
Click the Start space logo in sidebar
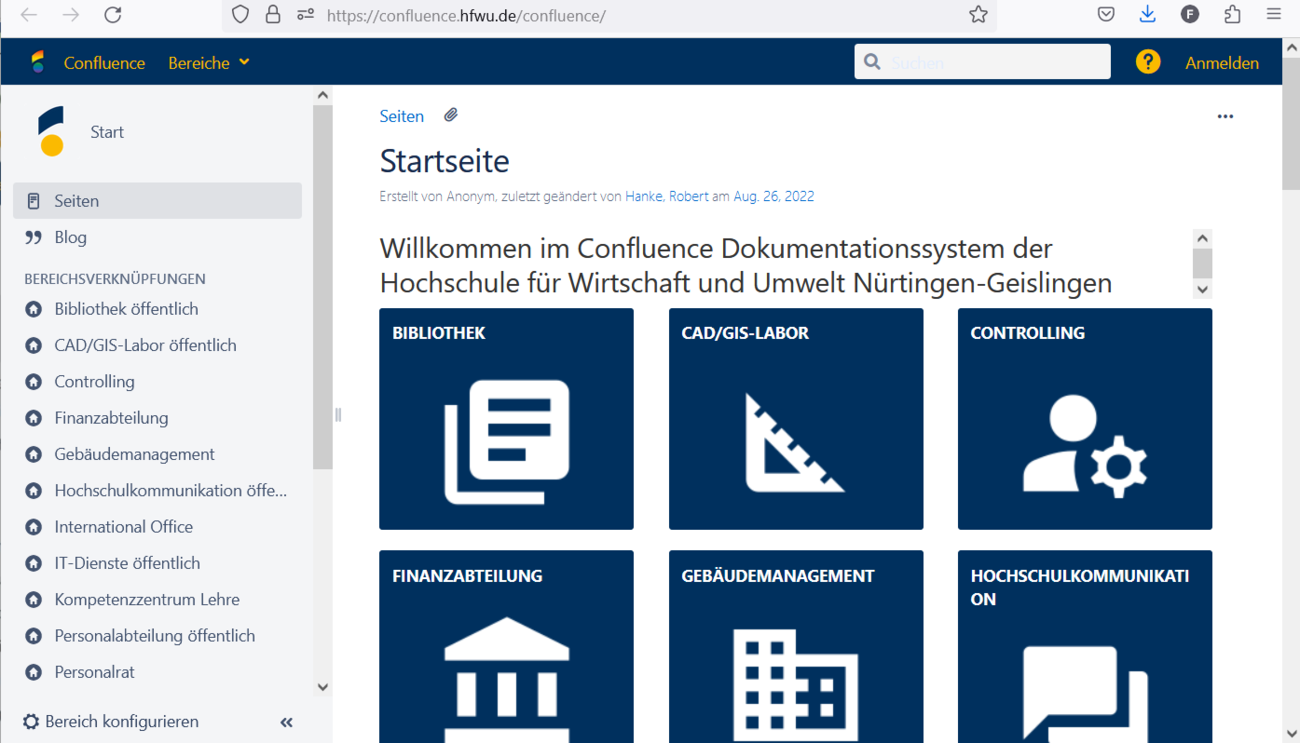[x=51, y=131]
